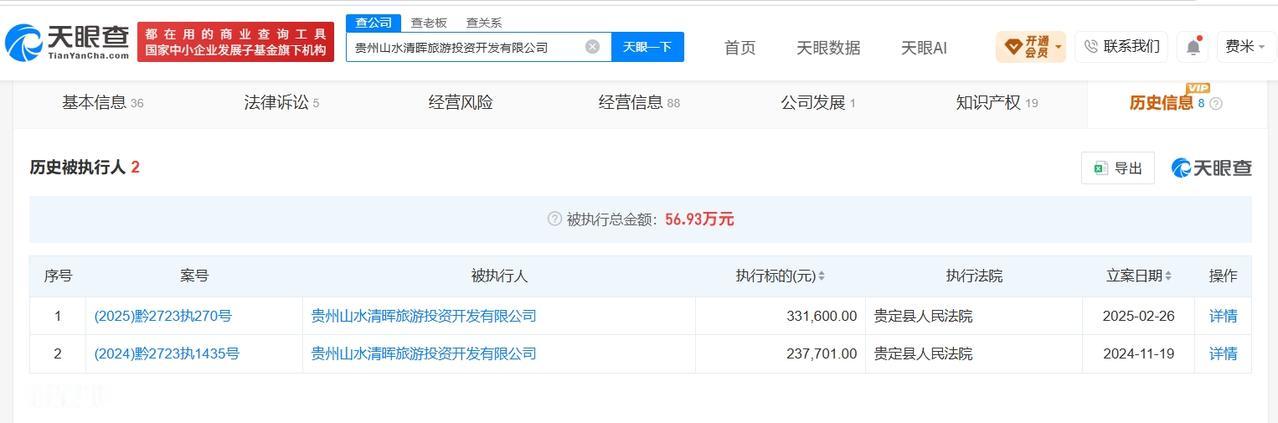Open the 法律诉讼 tab

[281, 102]
